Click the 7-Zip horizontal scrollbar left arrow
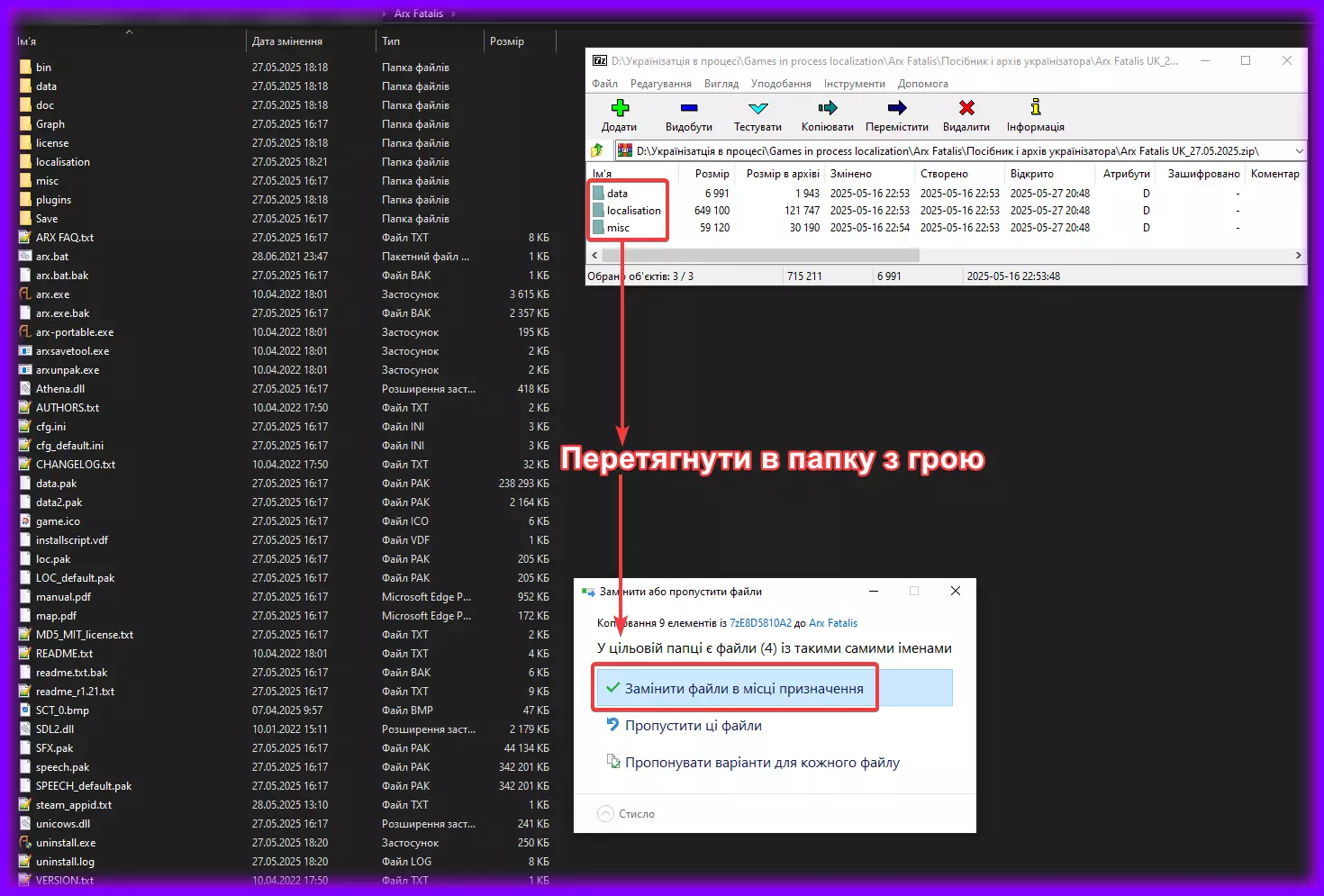The width and height of the screenshot is (1324, 896). coord(594,256)
